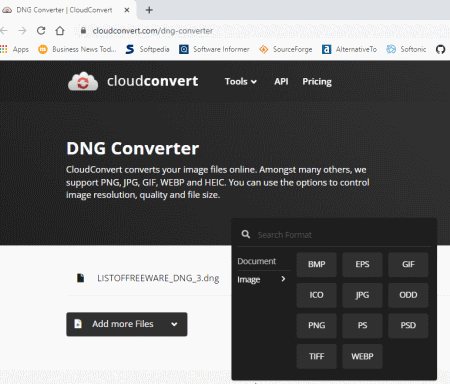Open a new browser tab
This screenshot has height=384, width=450.
click(149, 10)
